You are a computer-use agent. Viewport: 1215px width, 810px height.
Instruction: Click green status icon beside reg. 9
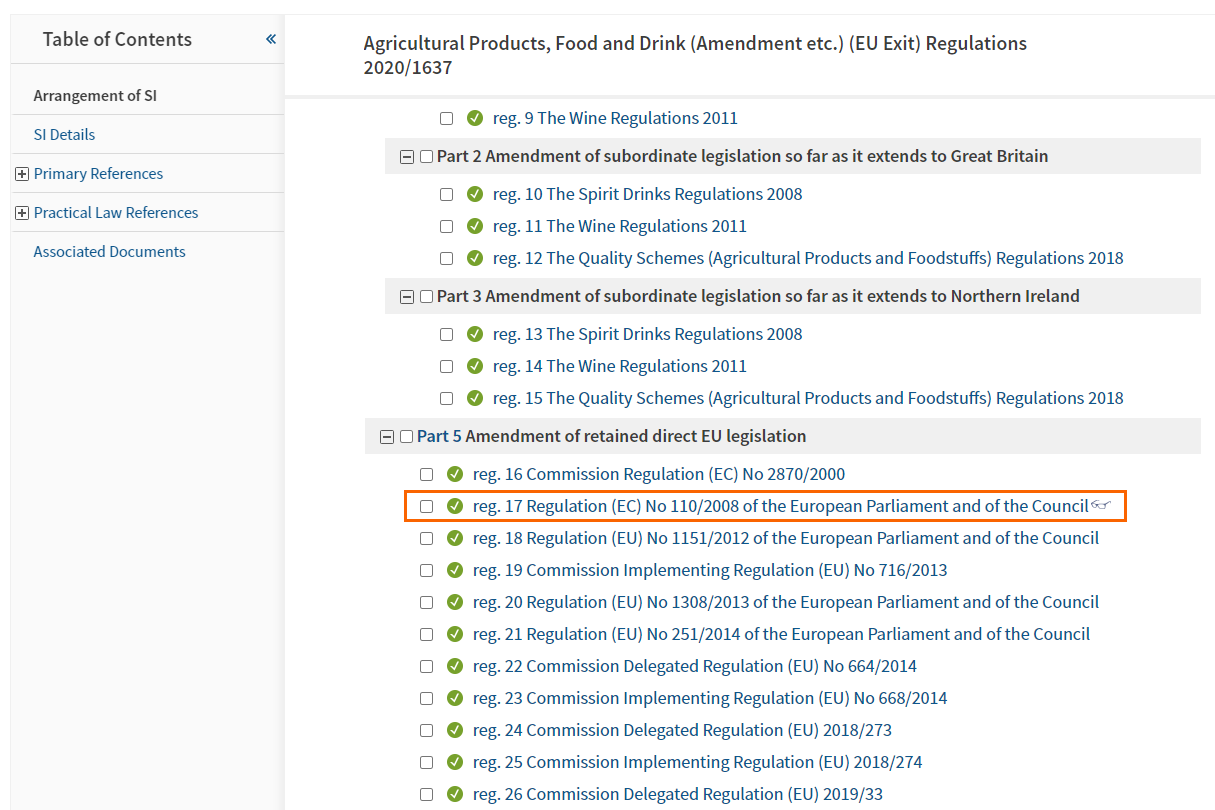coord(475,118)
